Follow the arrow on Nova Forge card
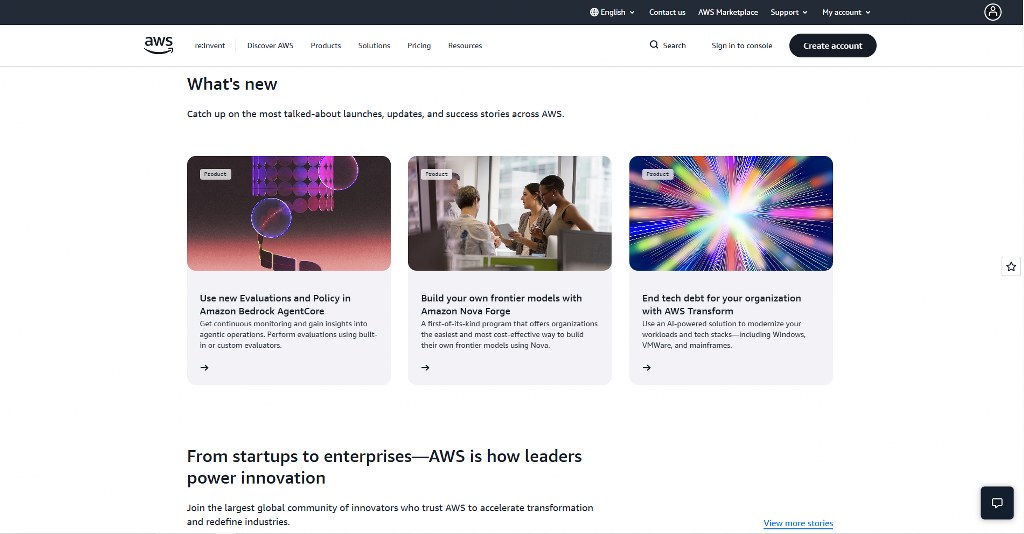Viewport: 1024px width, 534px height. pos(425,368)
